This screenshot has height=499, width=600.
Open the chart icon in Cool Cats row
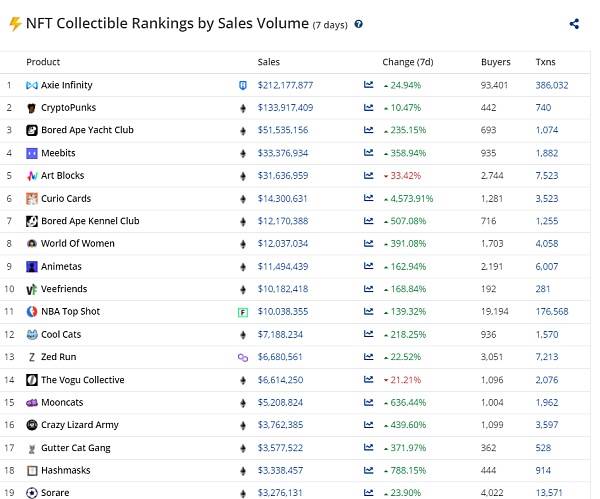tap(368, 334)
